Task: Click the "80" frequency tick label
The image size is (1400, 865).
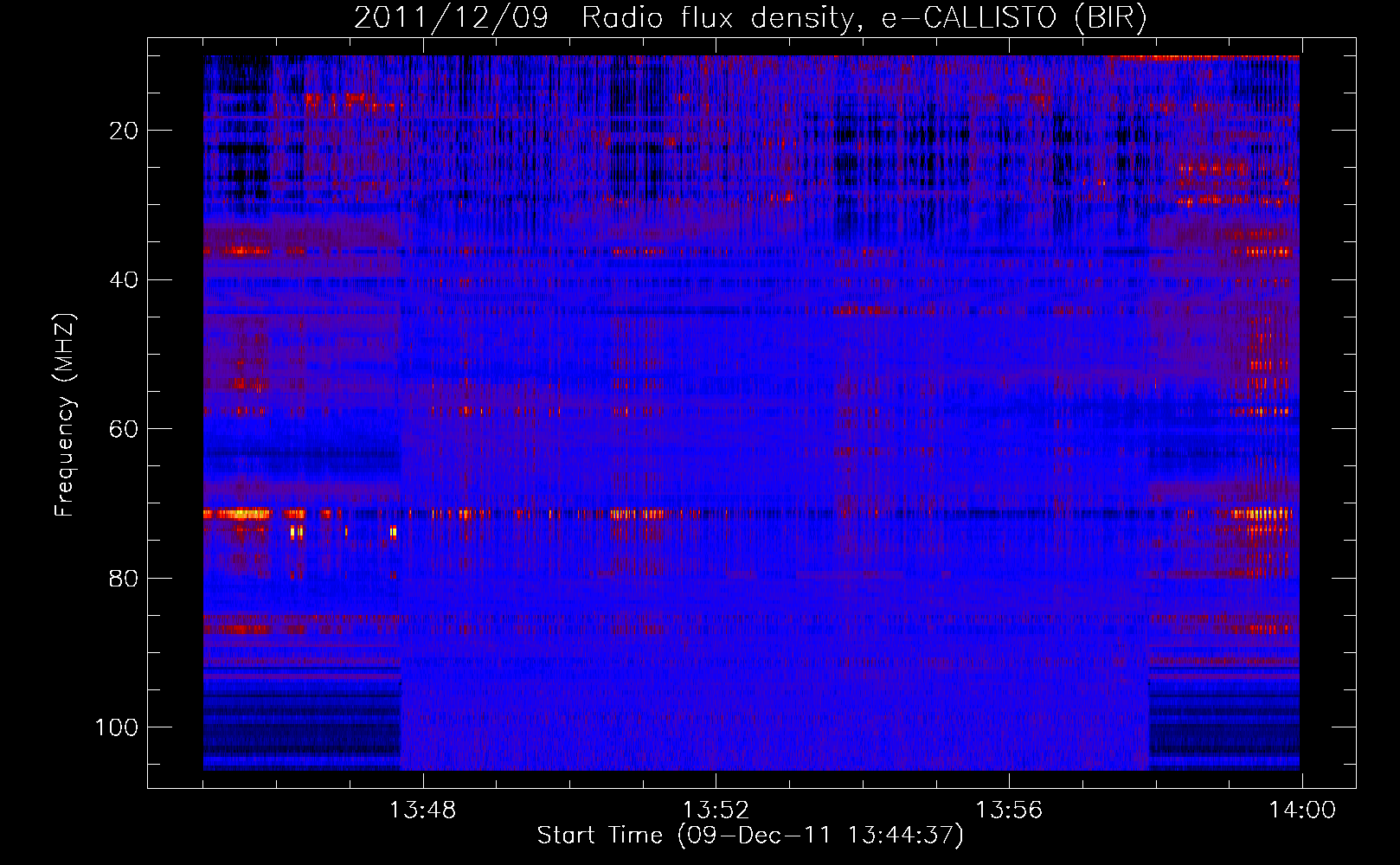Action: 124,578
